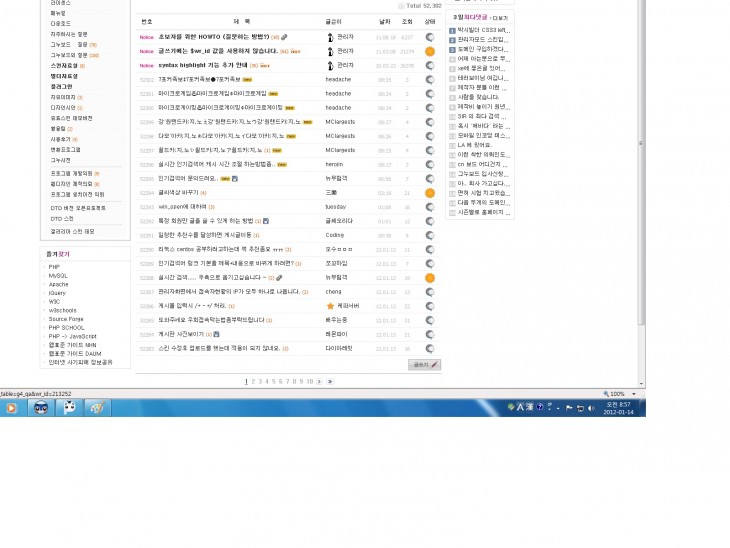Click 'Source Forge' in the favorites sidebar

(x=66, y=319)
